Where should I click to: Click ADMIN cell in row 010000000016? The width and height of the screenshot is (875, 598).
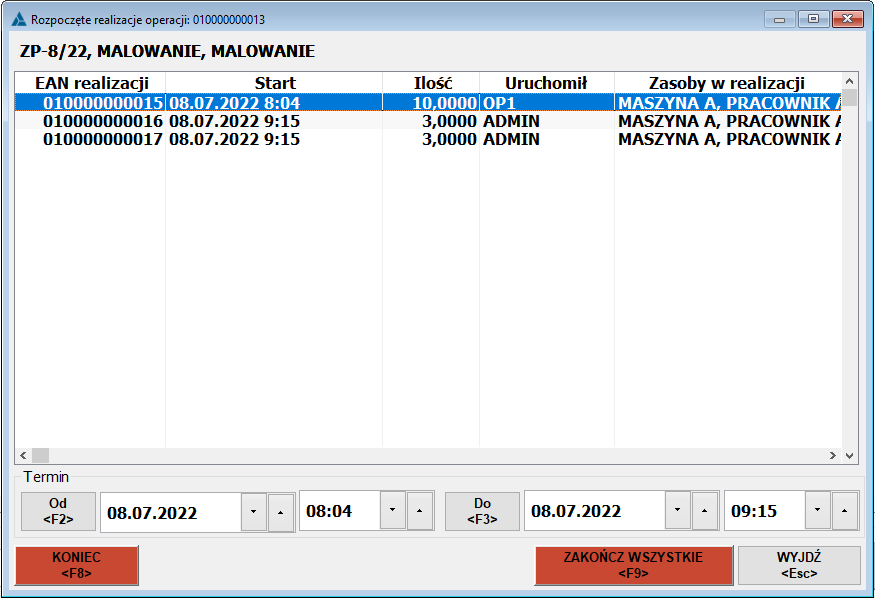(x=547, y=121)
